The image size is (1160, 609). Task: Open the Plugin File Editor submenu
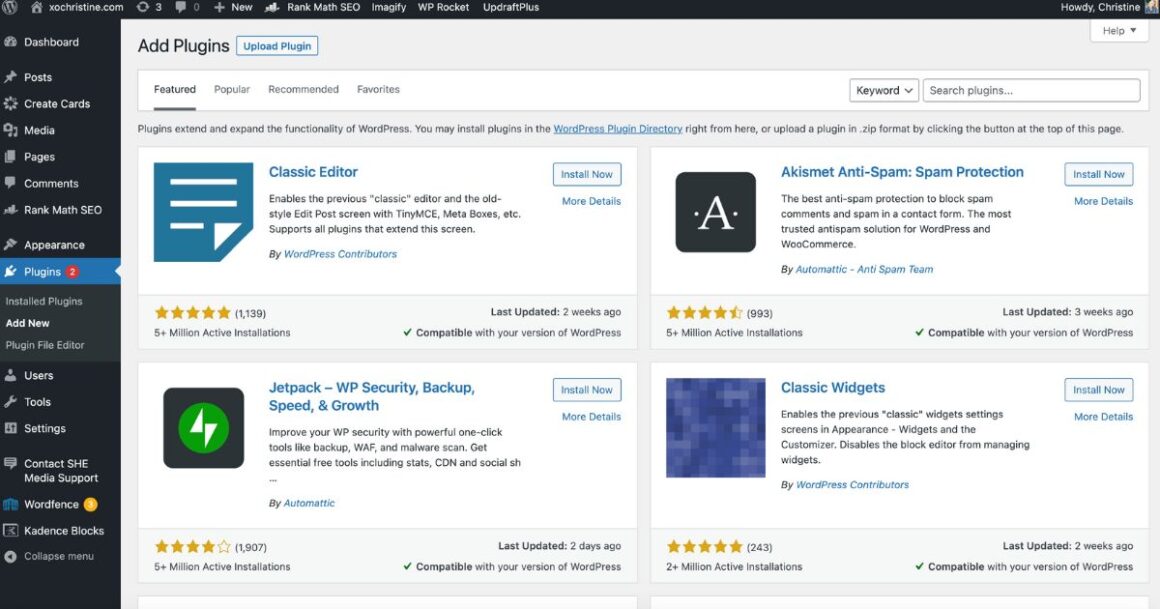(44, 346)
